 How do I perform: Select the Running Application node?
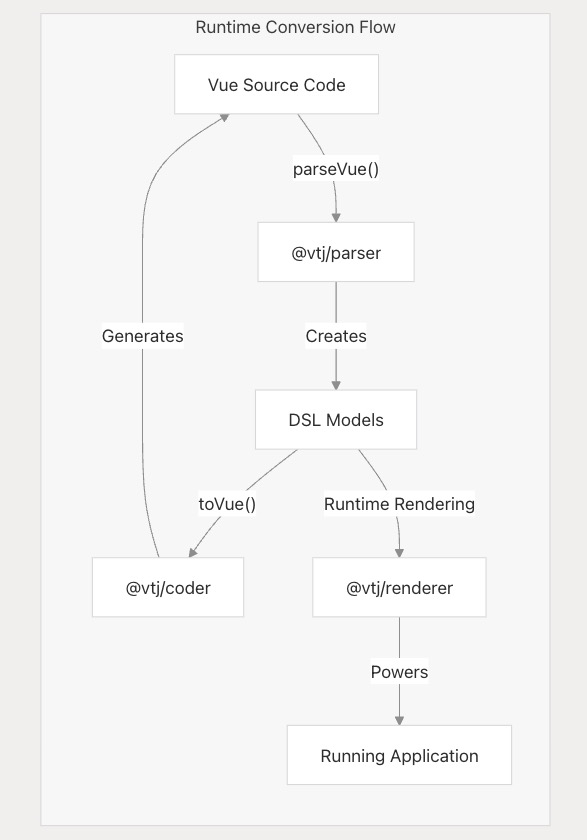[399, 755]
